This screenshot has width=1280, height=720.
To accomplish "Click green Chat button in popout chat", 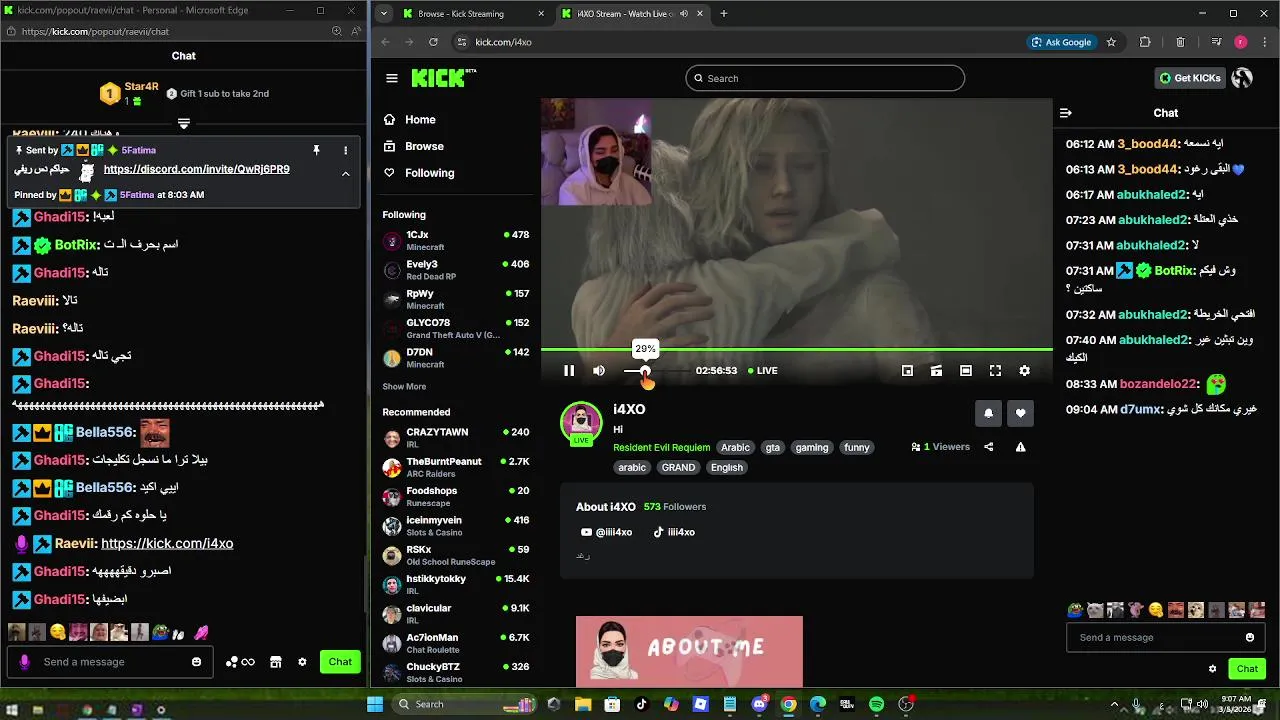I will (x=340, y=662).
